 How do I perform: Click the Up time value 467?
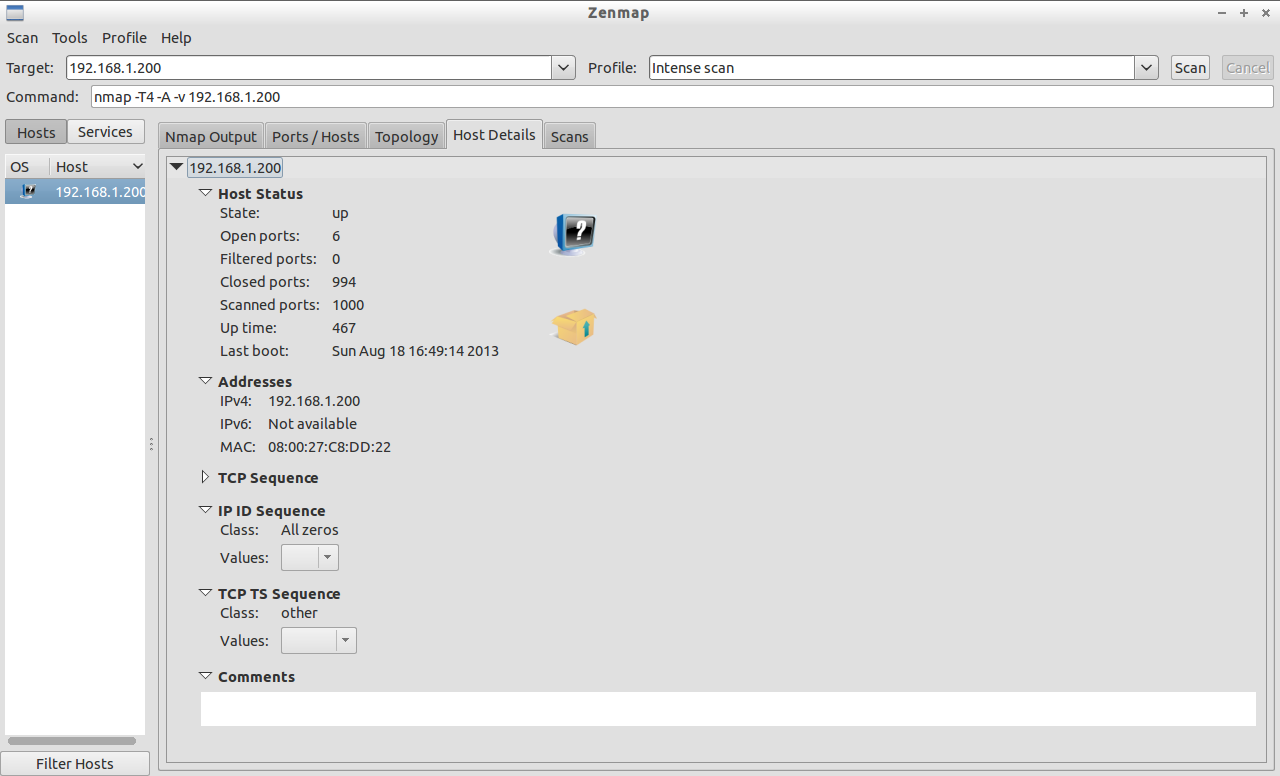click(344, 328)
